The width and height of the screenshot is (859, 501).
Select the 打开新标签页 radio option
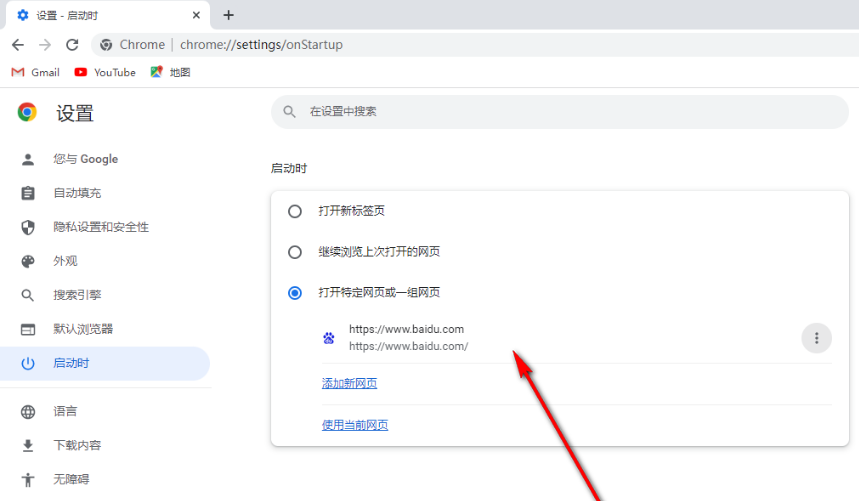coord(295,211)
